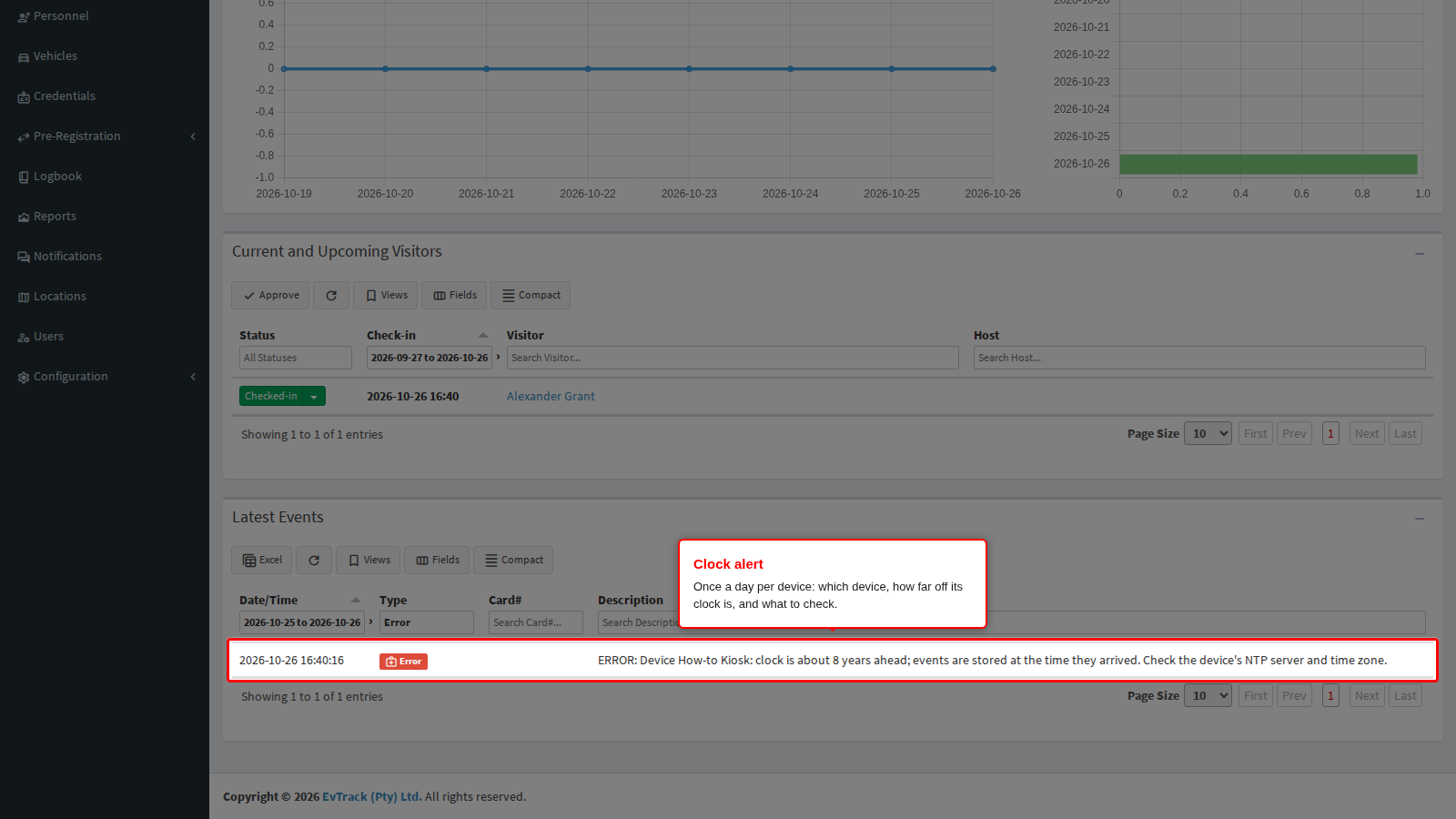Open visitors Page Size dropdown
Screen dimensions: 1456x819
pos(1208,434)
